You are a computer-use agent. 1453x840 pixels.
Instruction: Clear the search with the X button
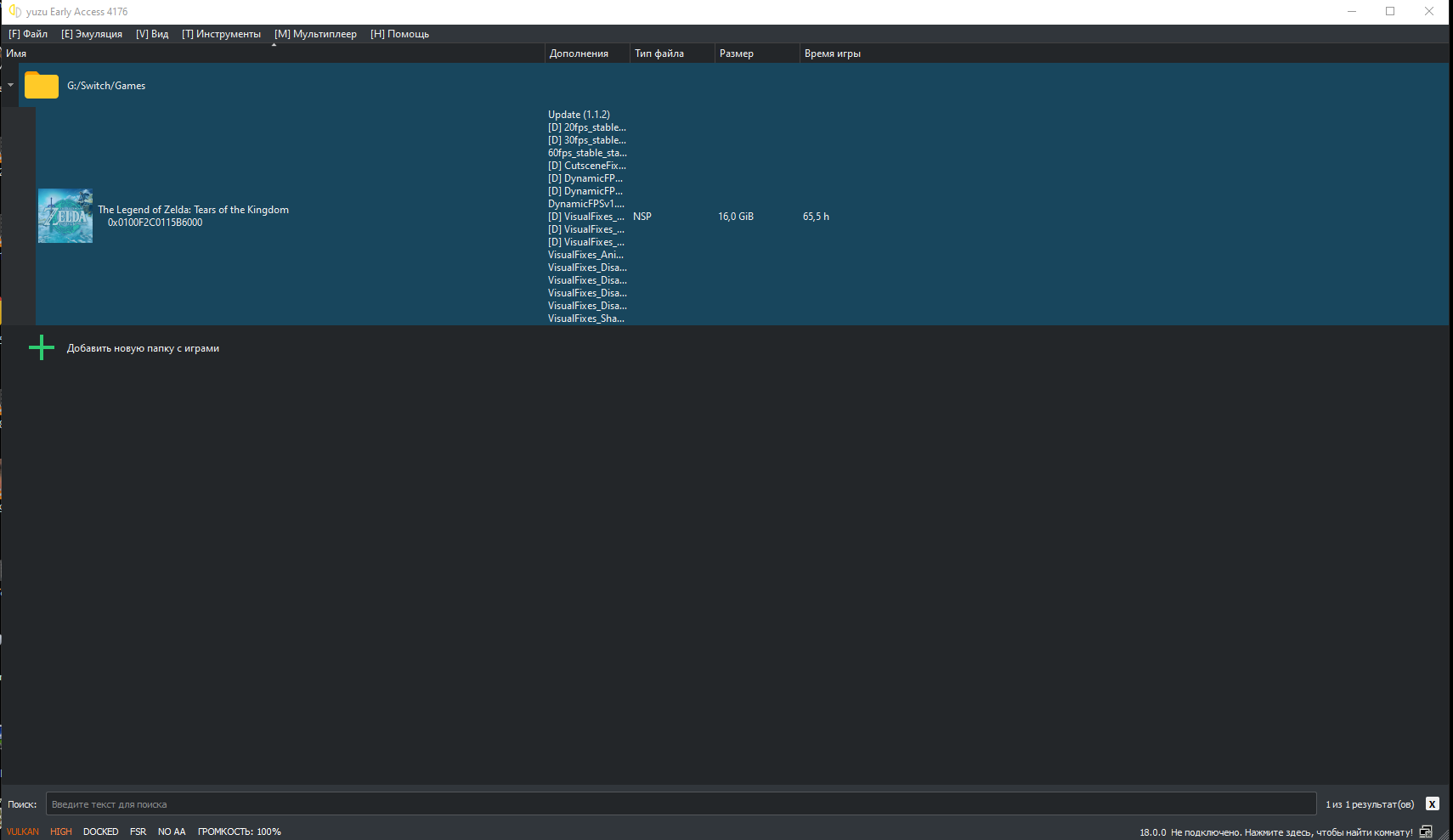pos(1432,803)
